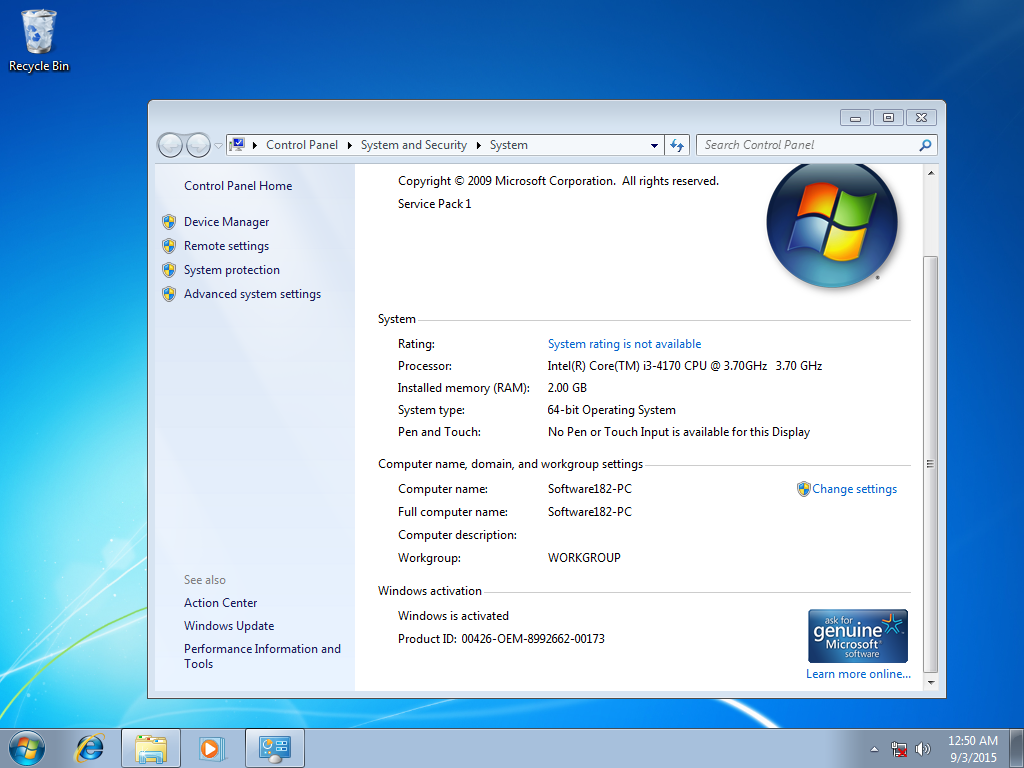Open Performance Information and Tools
The height and width of the screenshot is (768, 1024).
[262, 656]
